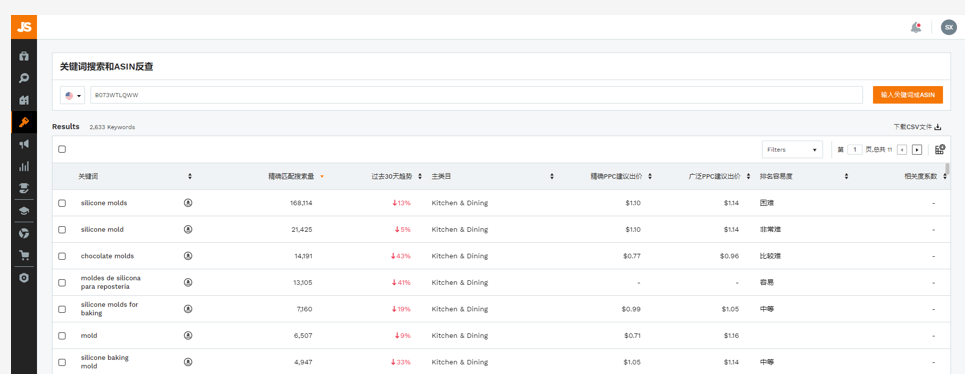Click the page number input box
965x374 pixels.
[x=854, y=149]
